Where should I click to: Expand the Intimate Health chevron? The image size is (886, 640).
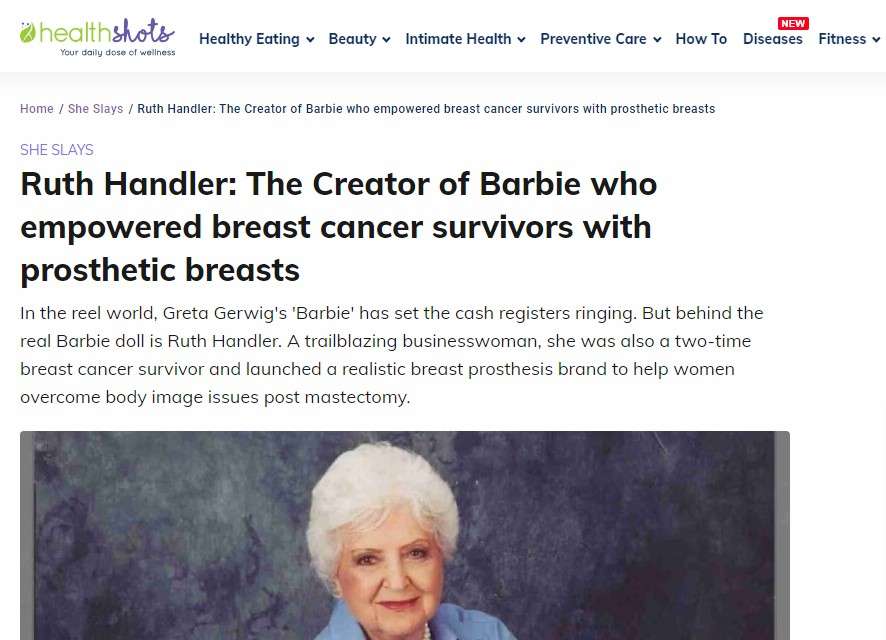point(521,40)
